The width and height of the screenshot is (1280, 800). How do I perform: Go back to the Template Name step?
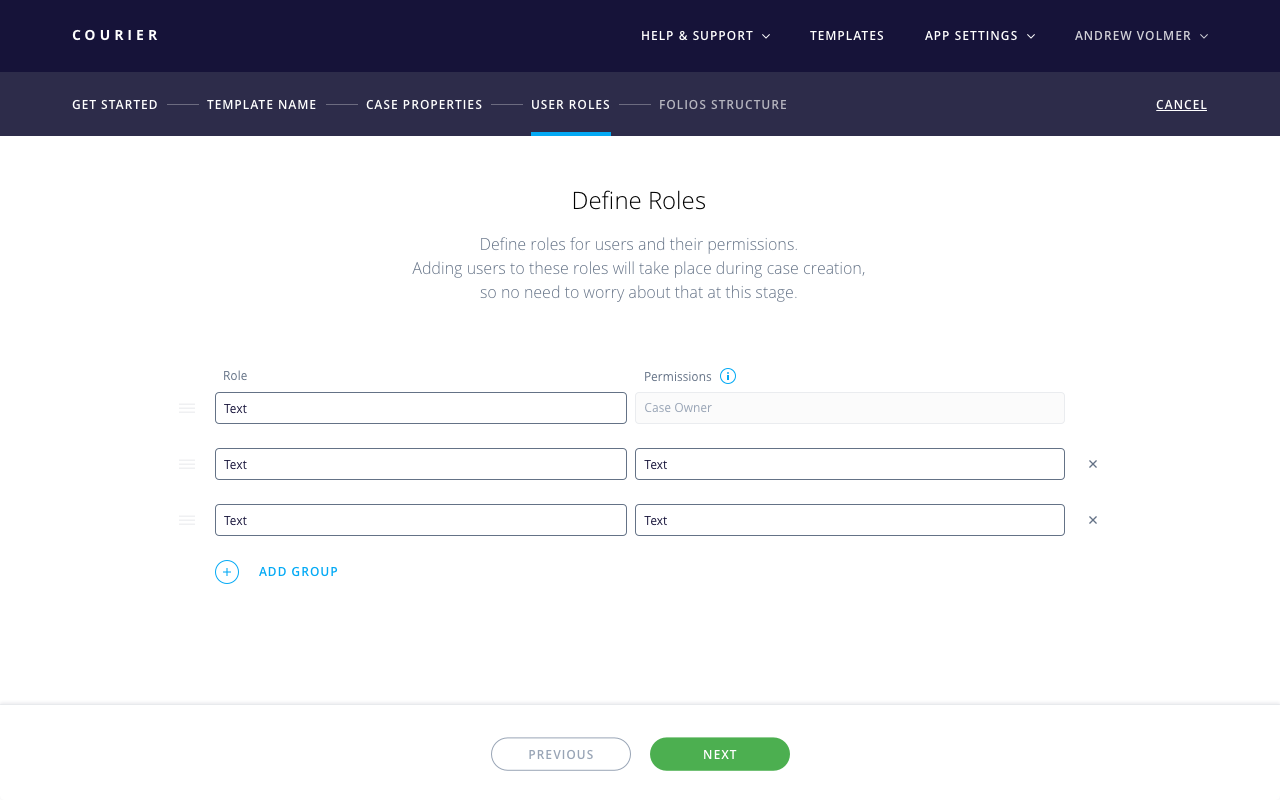[x=262, y=104]
